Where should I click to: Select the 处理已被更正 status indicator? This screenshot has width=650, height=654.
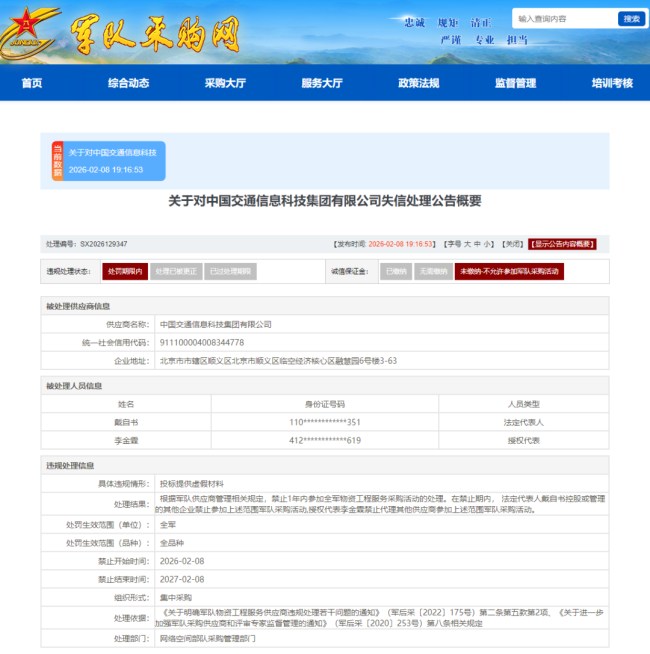(177, 271)
